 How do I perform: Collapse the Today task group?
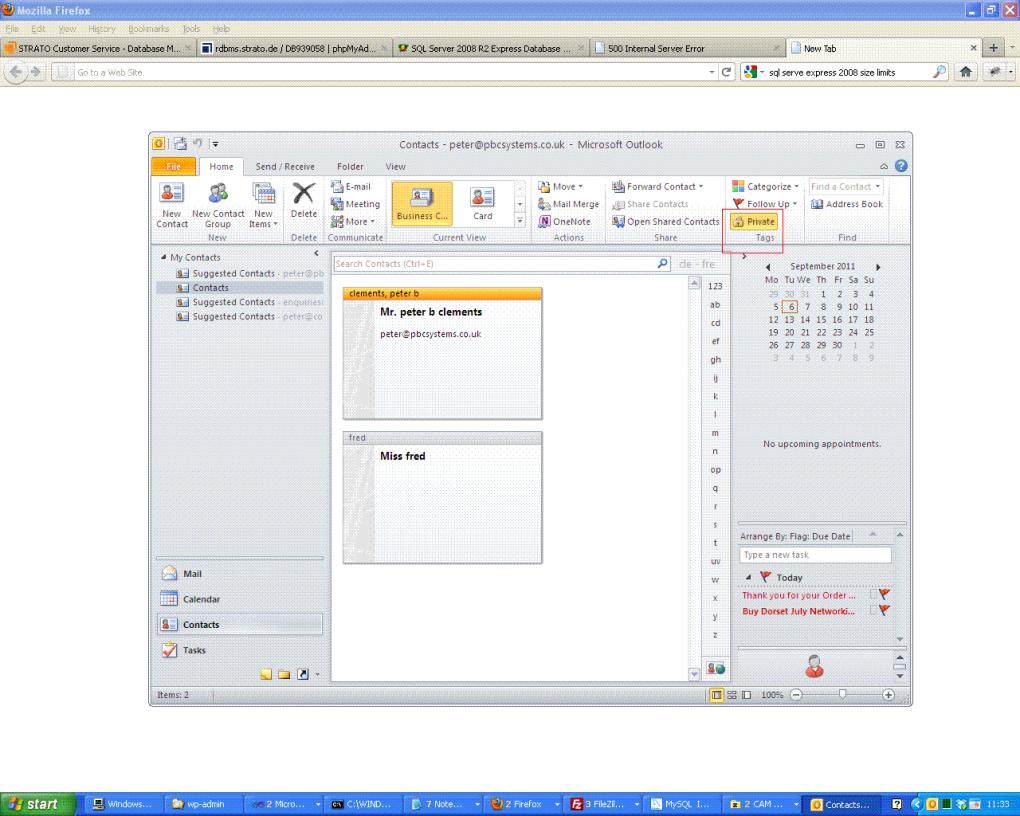[749, 577]
